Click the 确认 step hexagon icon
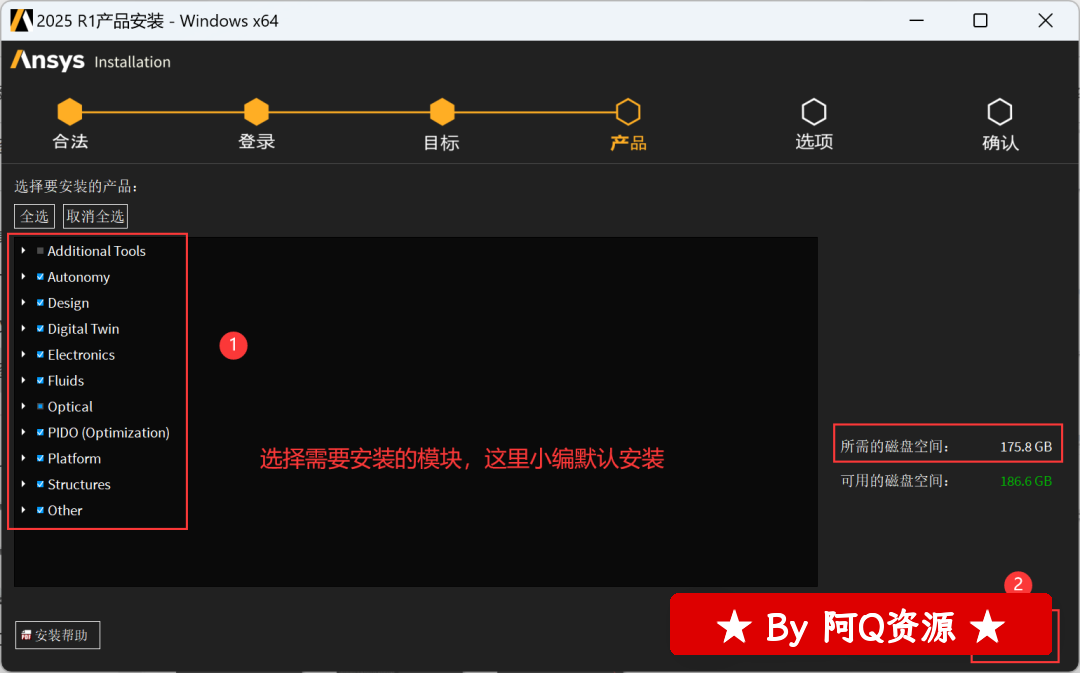Image resolution: width=1080 pixels, height=673 pixels. (x=1000, y=112)
